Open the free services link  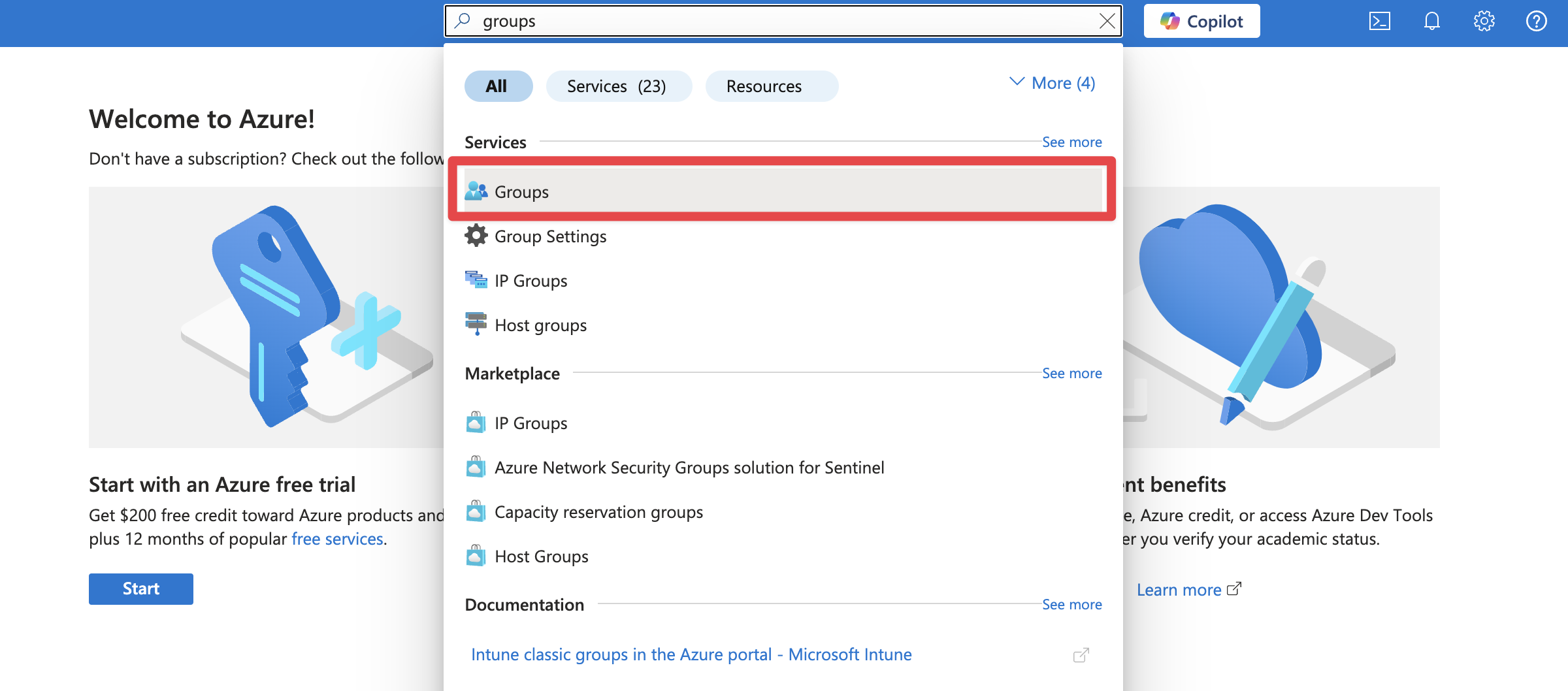point(337,539)
